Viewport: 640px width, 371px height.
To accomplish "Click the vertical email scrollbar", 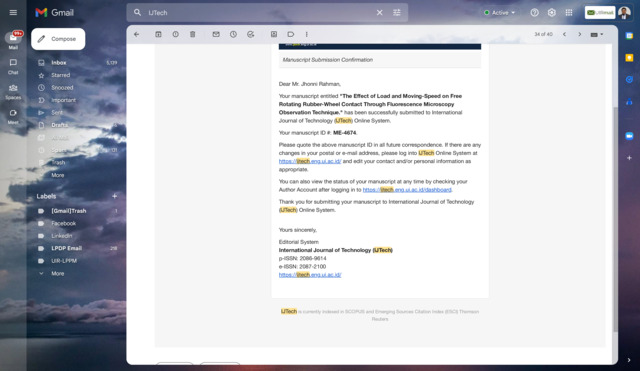I will (615, 219).
